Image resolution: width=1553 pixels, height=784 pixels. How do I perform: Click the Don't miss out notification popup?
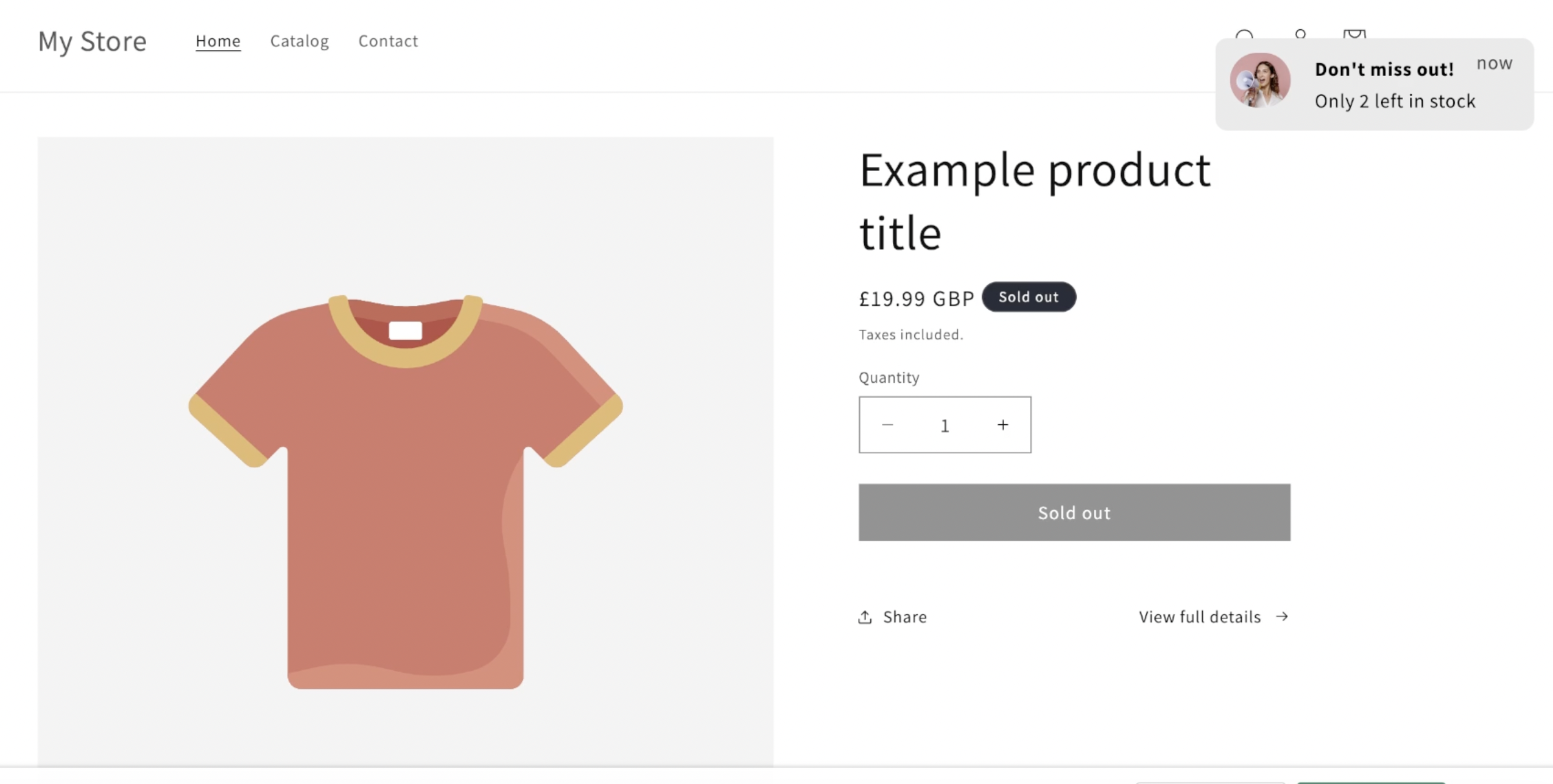[1375, 84]
